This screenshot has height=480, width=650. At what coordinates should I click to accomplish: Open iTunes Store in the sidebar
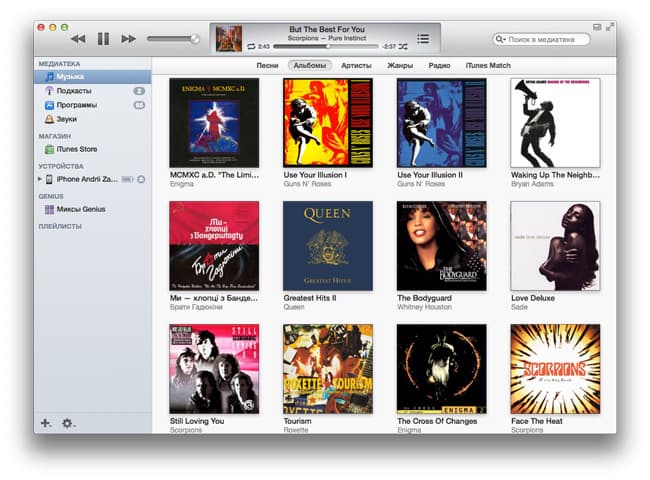93,149
